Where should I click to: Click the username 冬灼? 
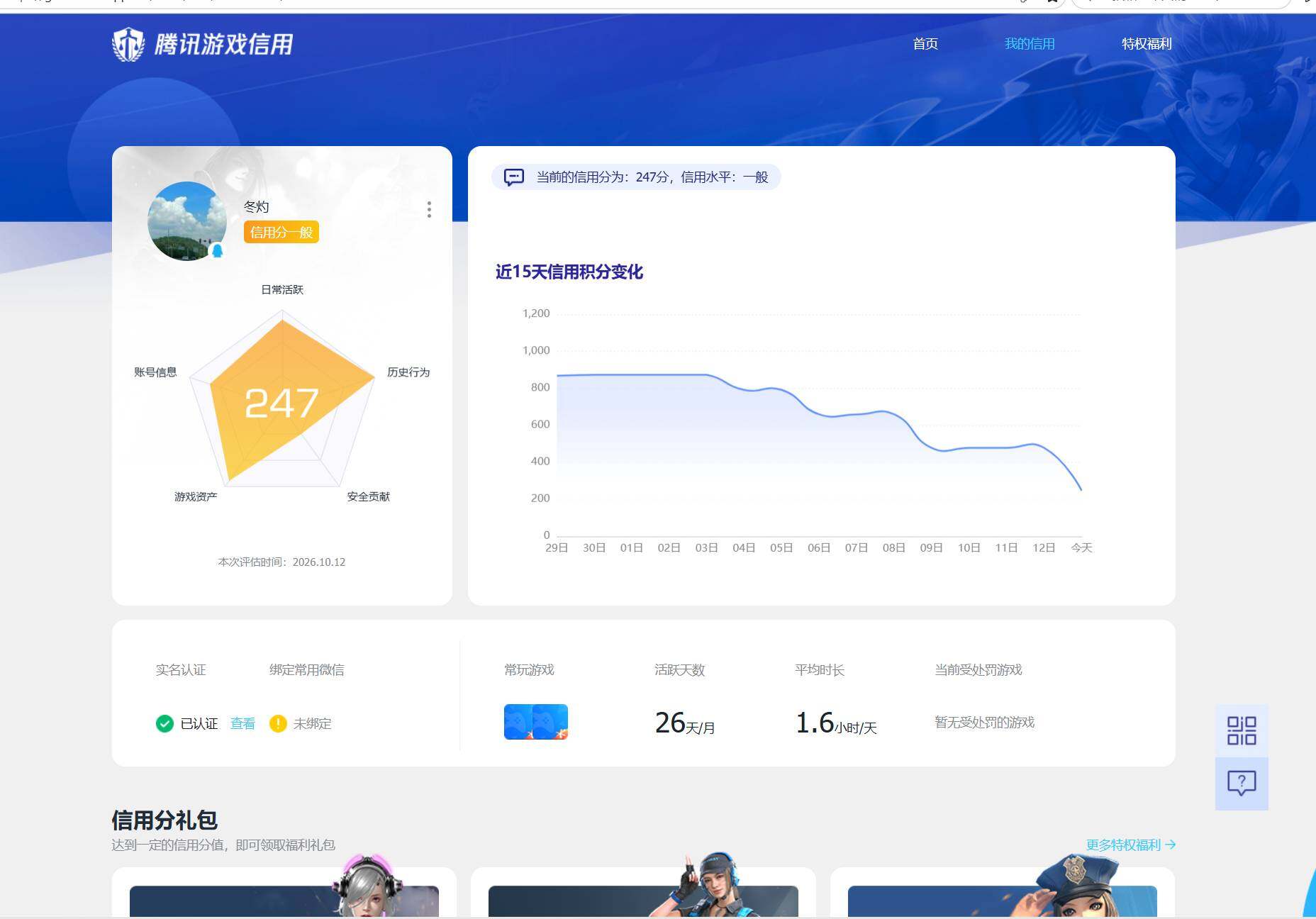coord(256,206)
